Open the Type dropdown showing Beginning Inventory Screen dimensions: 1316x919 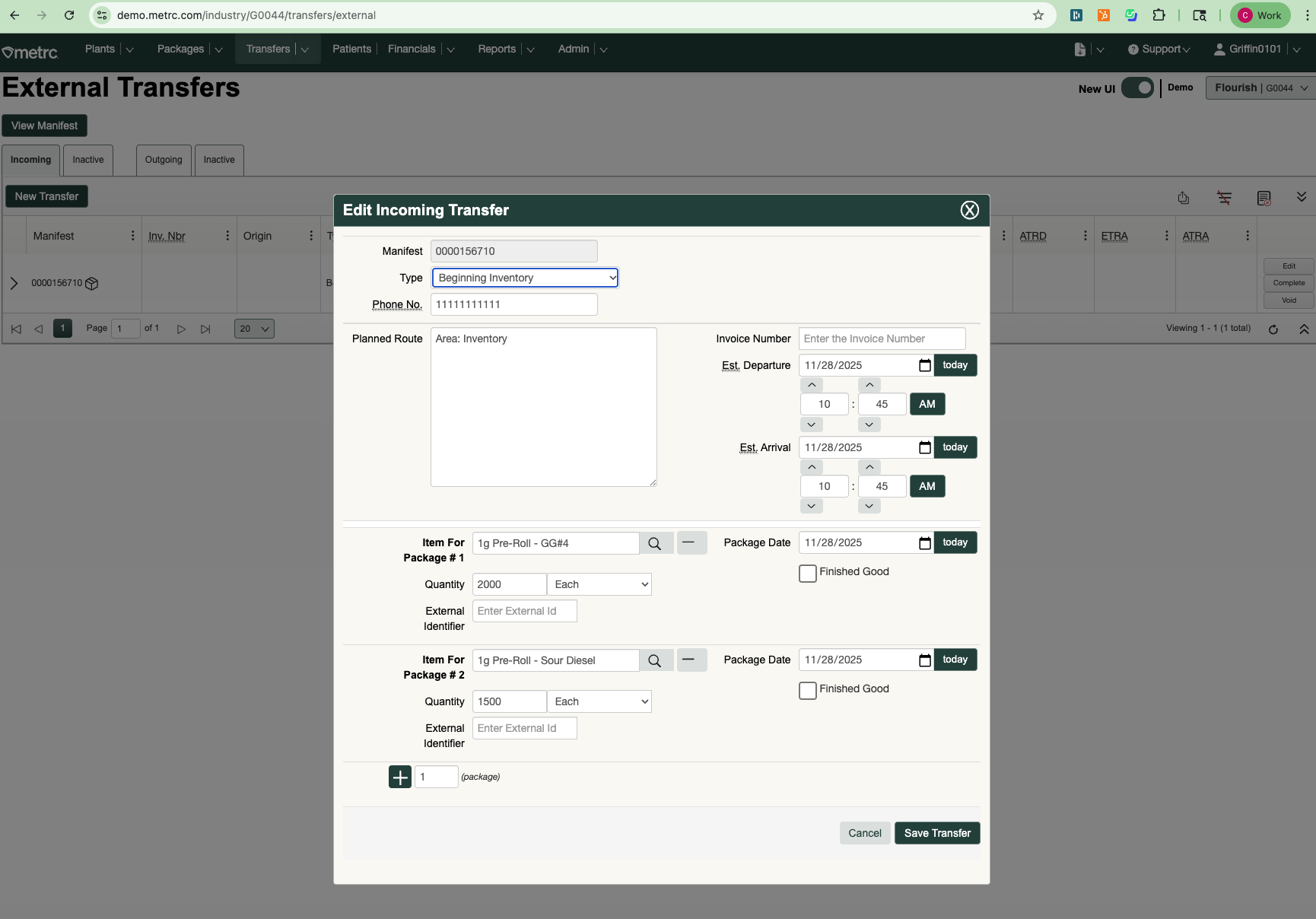click(525, 278)
